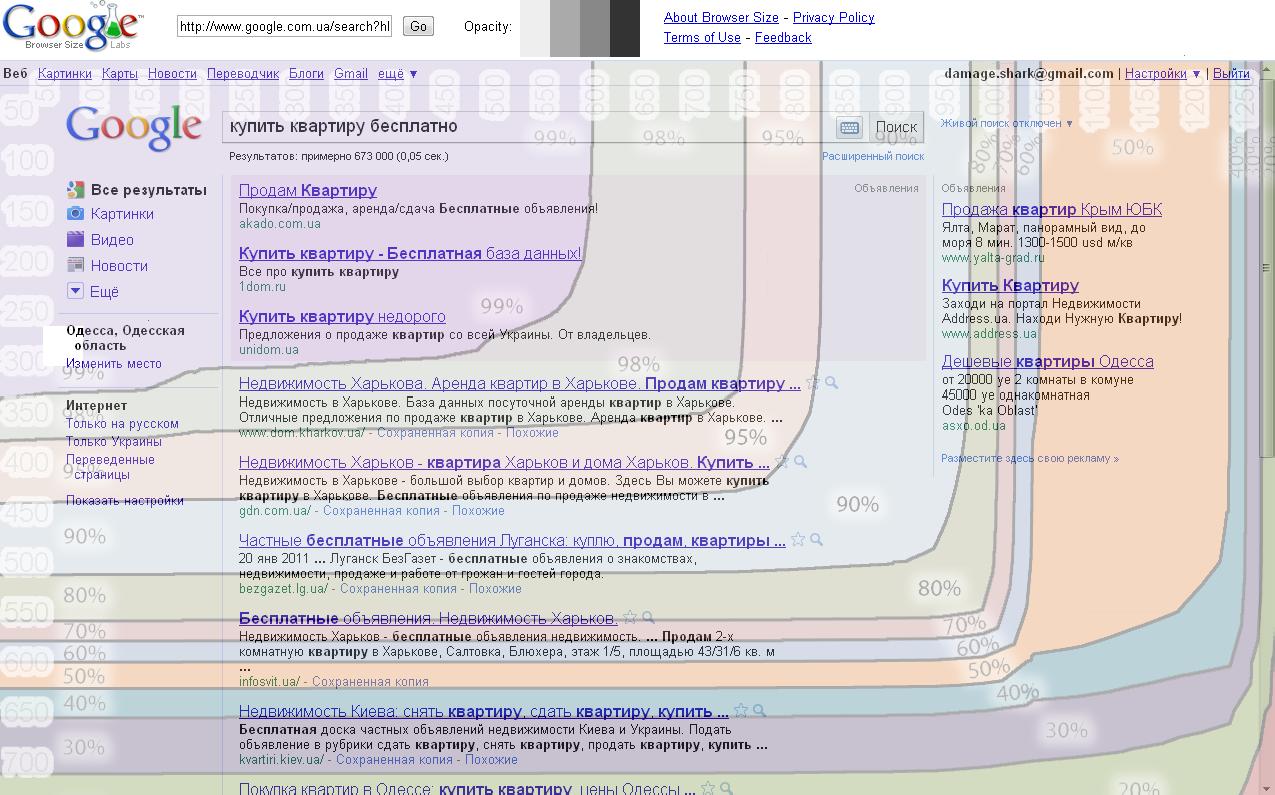Viewport: 1275px width, 795px height.
Task: Select the lightest opacity swatch
Action: coord(535,28)
